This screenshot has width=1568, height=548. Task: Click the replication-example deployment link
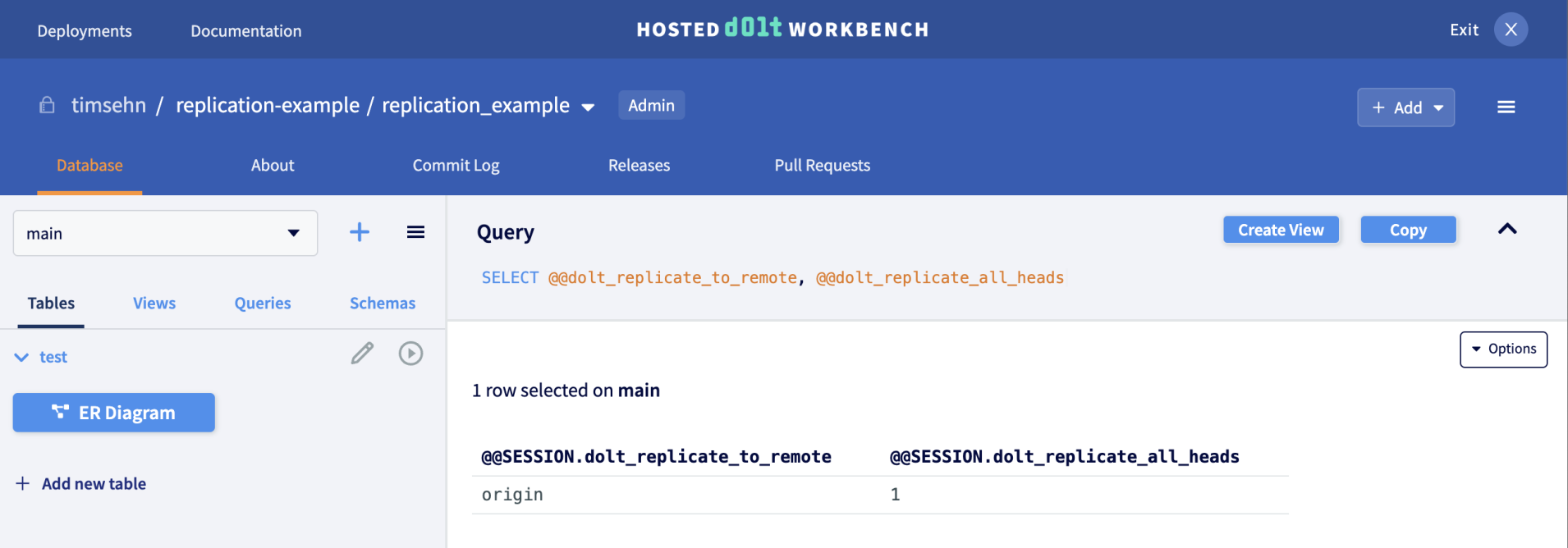(x=268, y=105)
